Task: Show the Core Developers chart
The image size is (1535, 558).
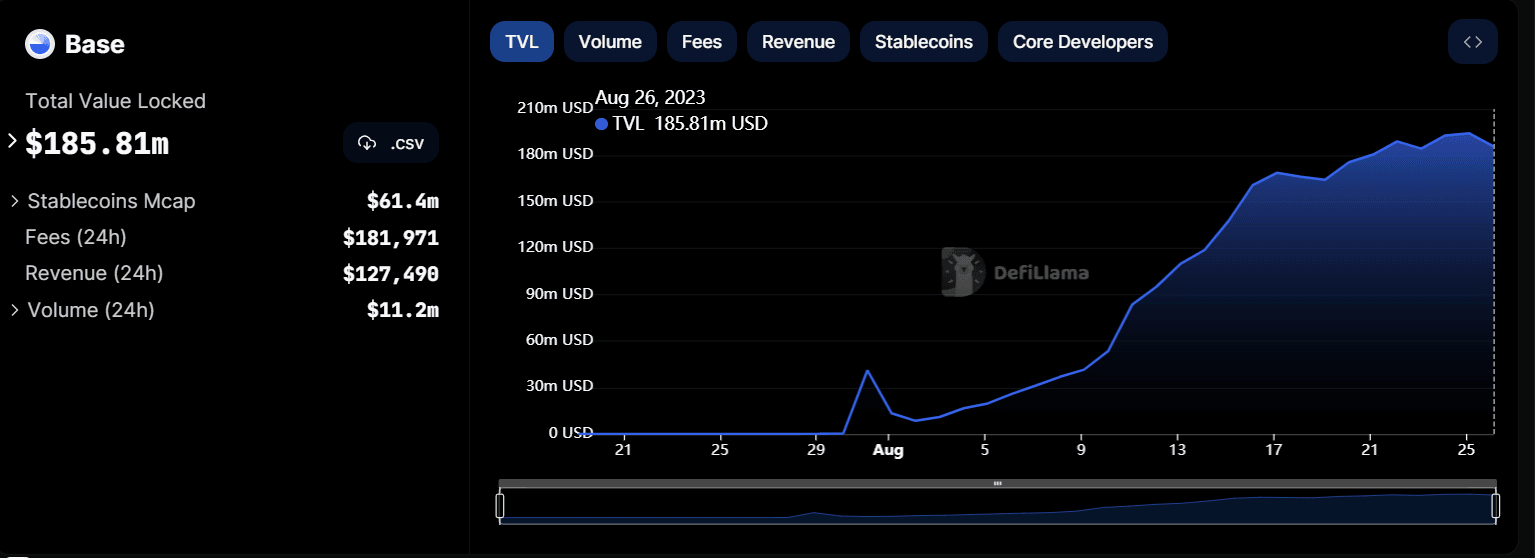Action: pyautogui.click(x=1082, y=42)
